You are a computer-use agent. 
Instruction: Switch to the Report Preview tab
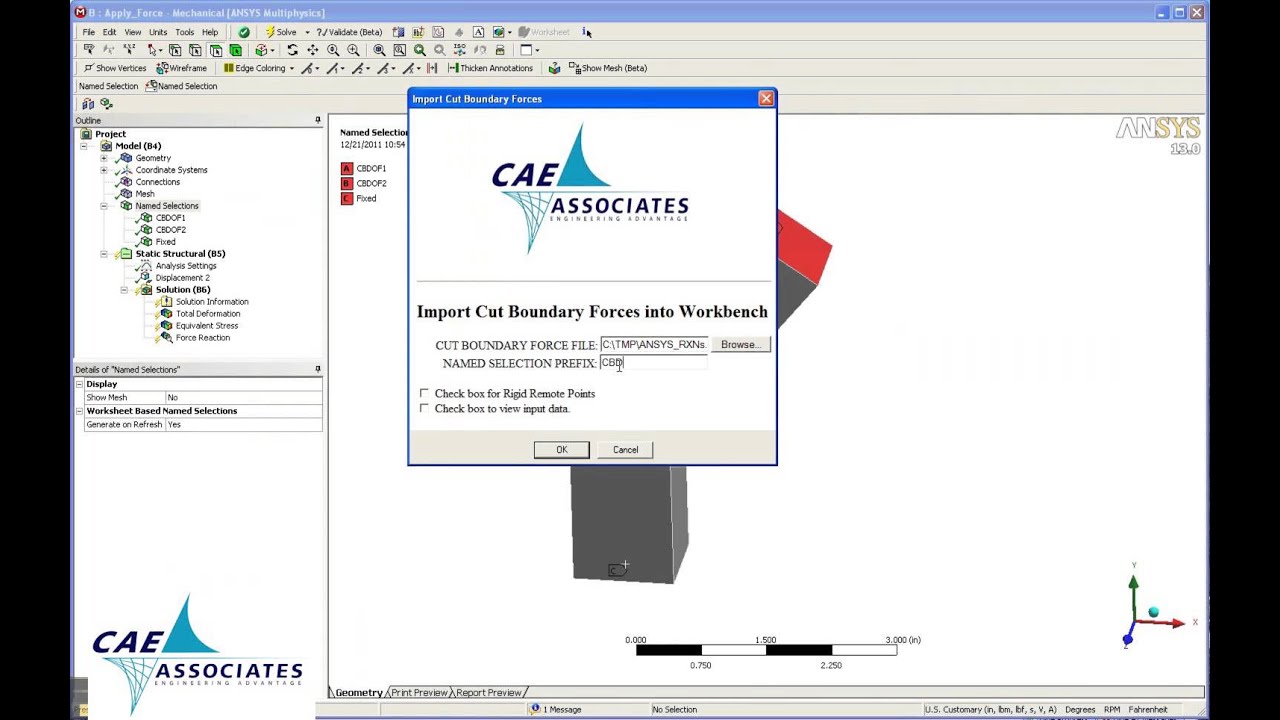[489, 692]
